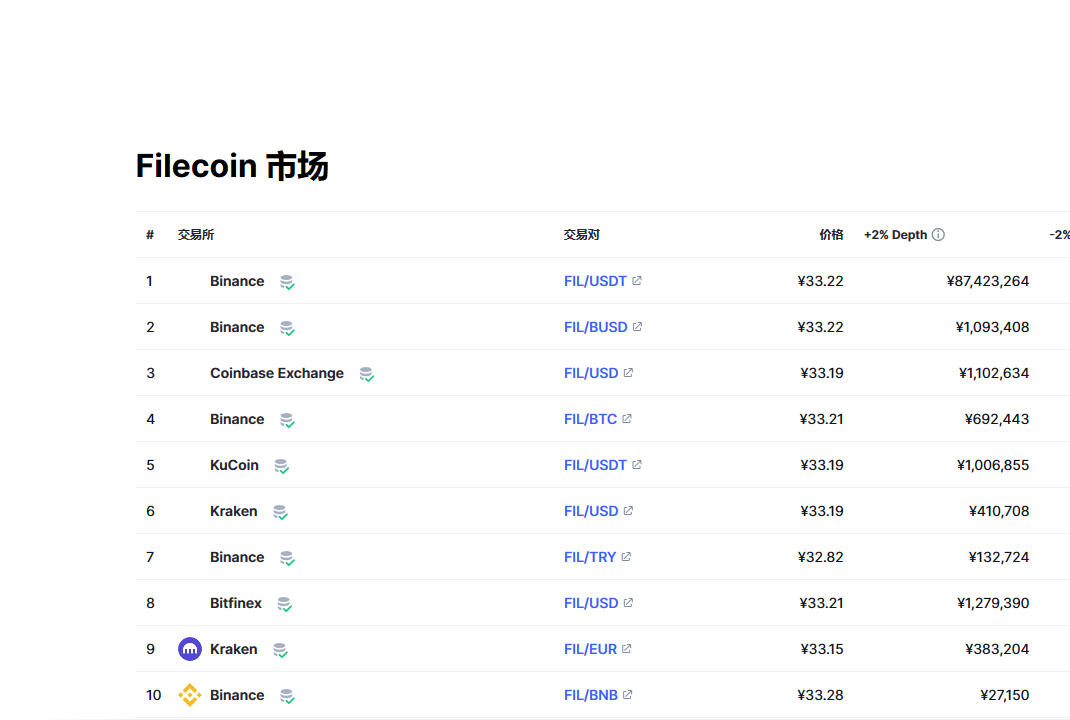This screenshot has height=720, width=1070.
Task: Click the info icon next to +2% Depth
Action: tap(938, 235)
